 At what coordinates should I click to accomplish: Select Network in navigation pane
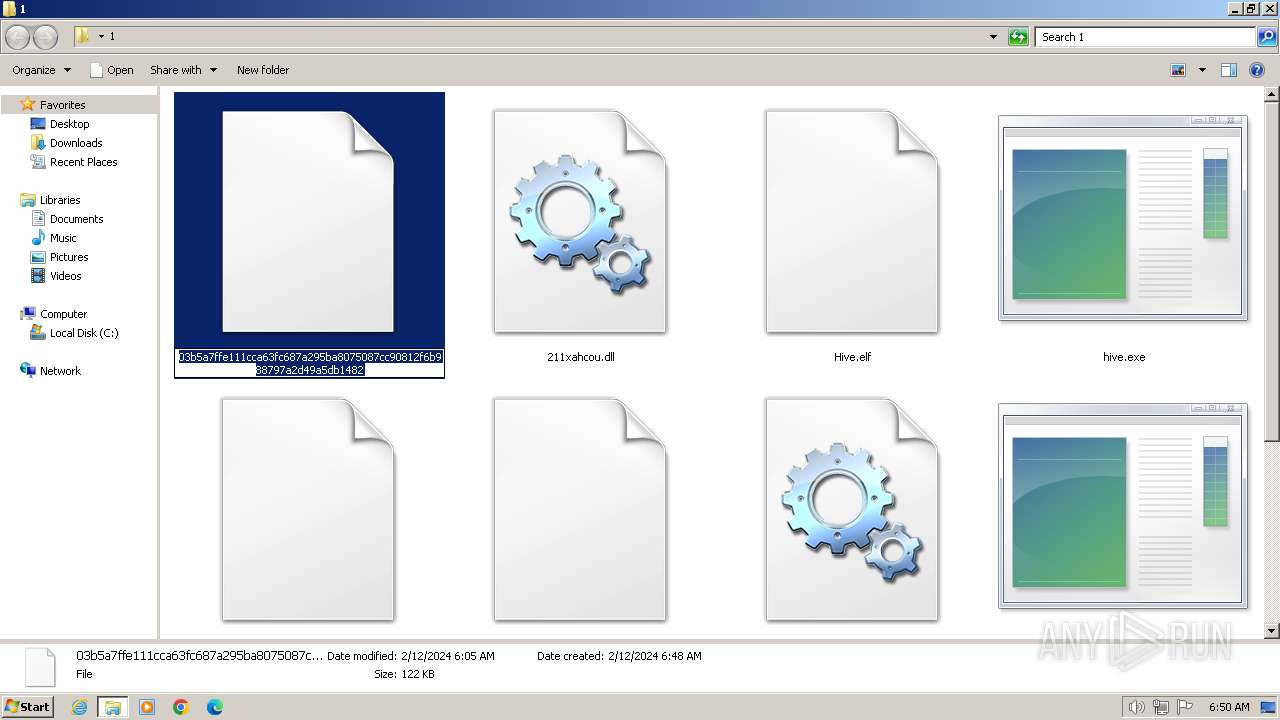pos(60,371)
